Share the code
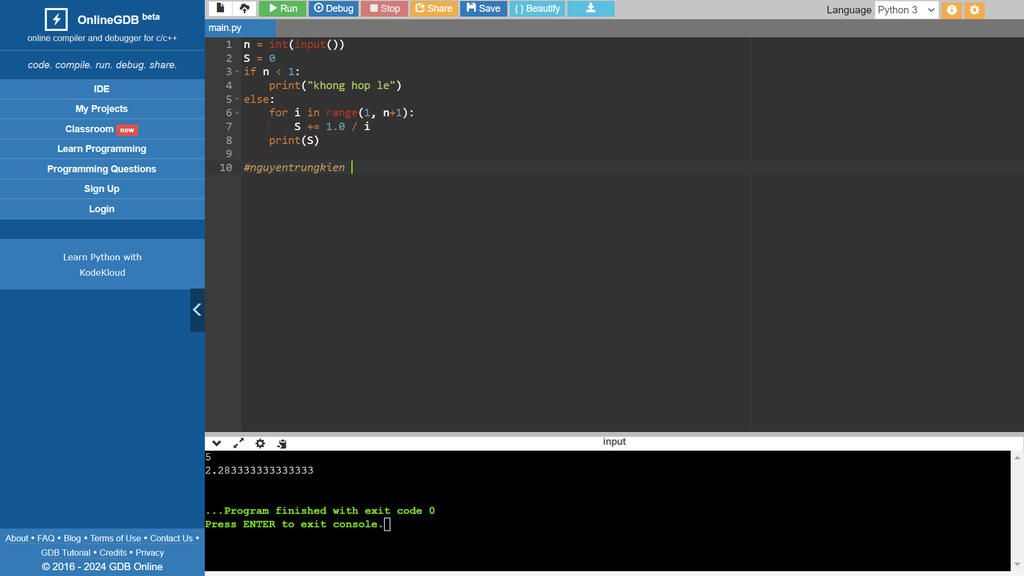This screenshot has height=576, width=1024. click(434, 8)
